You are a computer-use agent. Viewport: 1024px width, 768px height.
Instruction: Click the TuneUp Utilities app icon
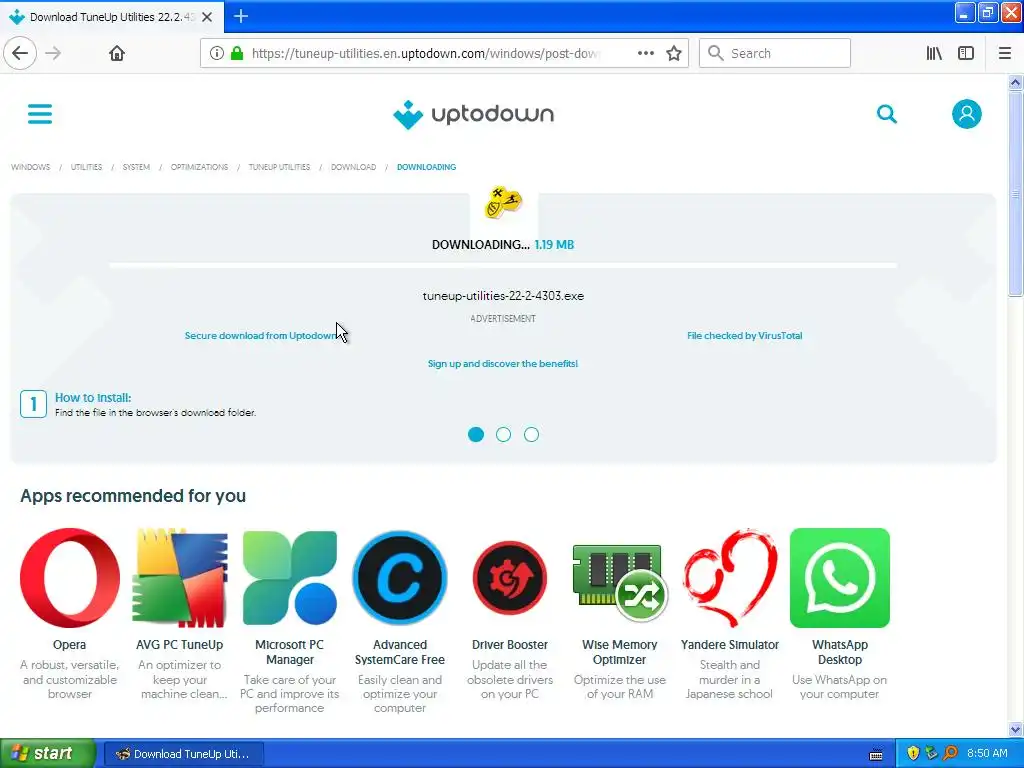(503, 202)
